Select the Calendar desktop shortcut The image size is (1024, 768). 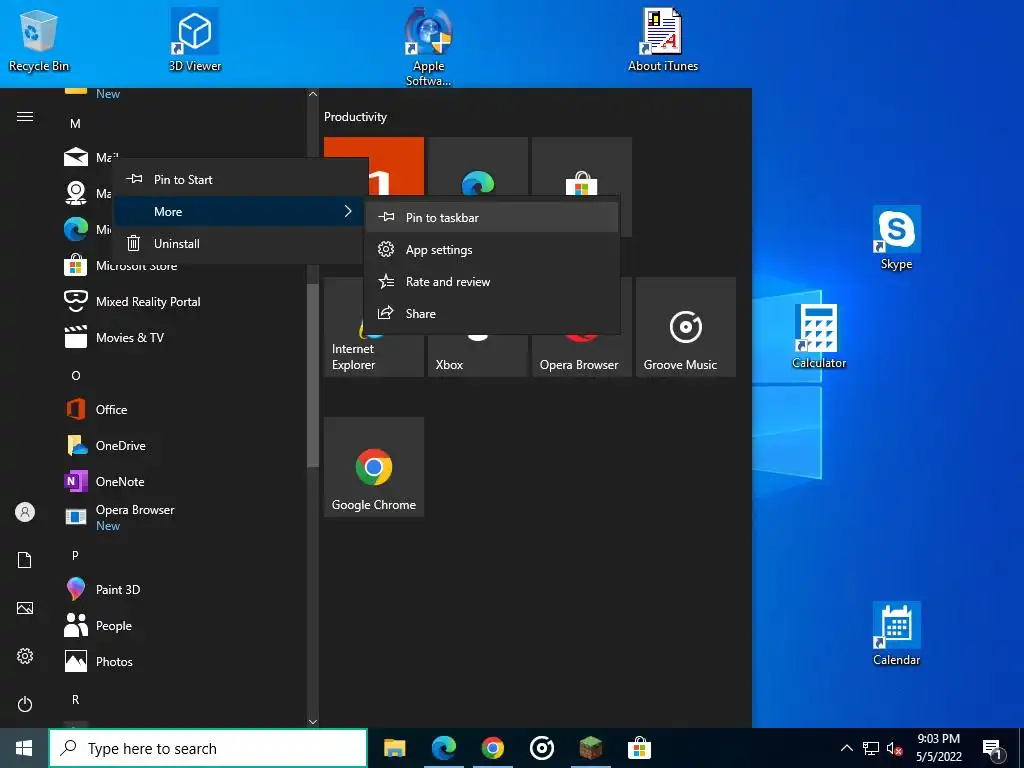coord(897,634)
